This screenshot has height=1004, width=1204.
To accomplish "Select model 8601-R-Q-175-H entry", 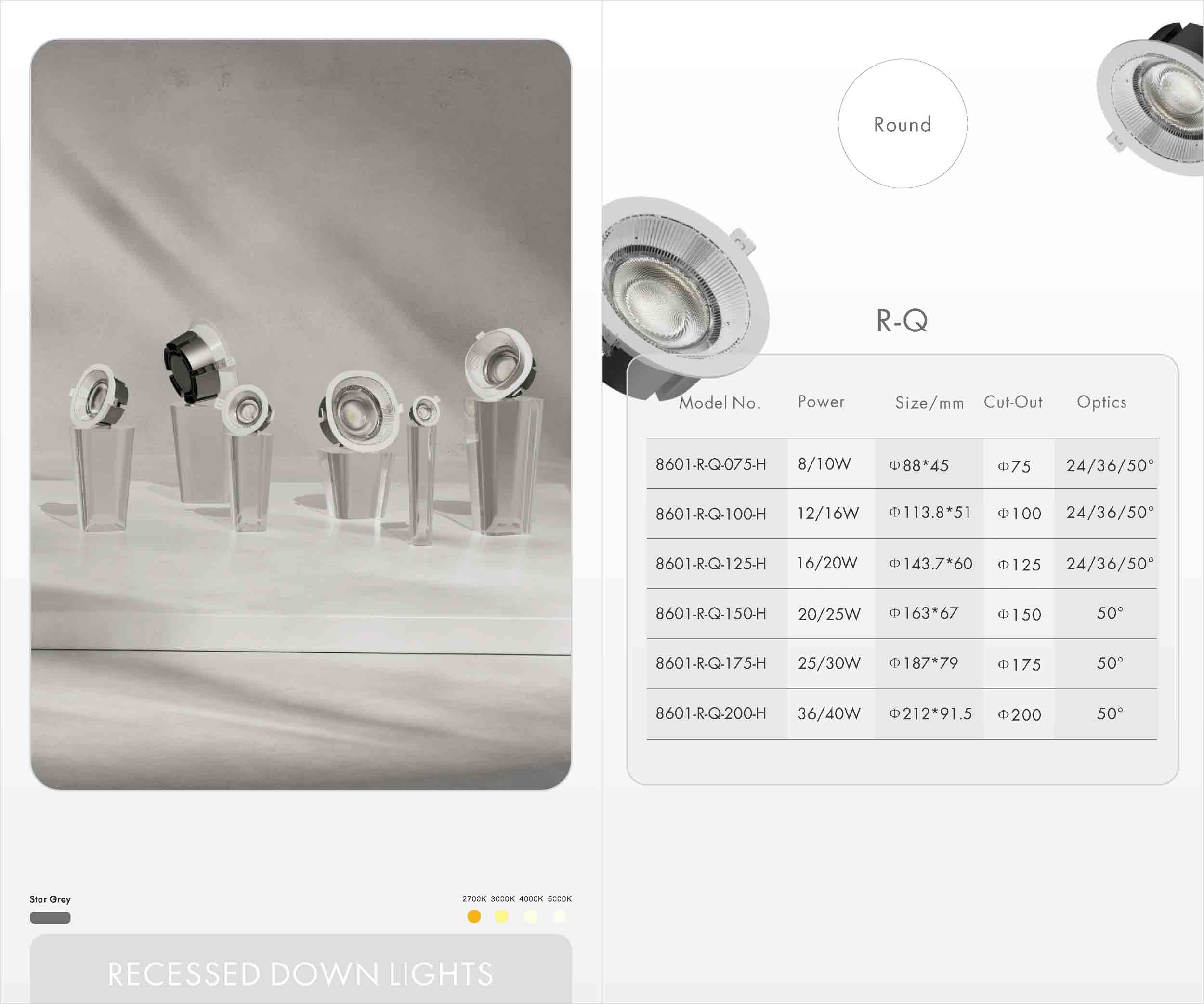I will (710, 664).
